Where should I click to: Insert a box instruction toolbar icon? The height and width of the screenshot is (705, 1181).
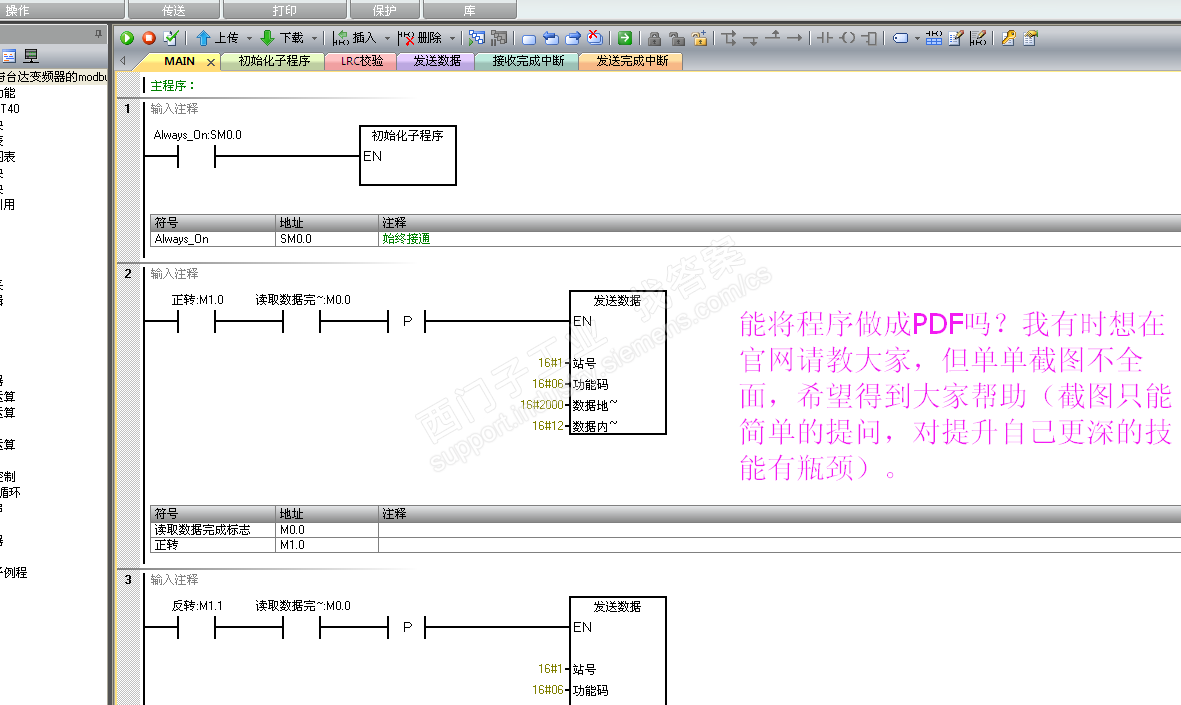click(869, 38)
